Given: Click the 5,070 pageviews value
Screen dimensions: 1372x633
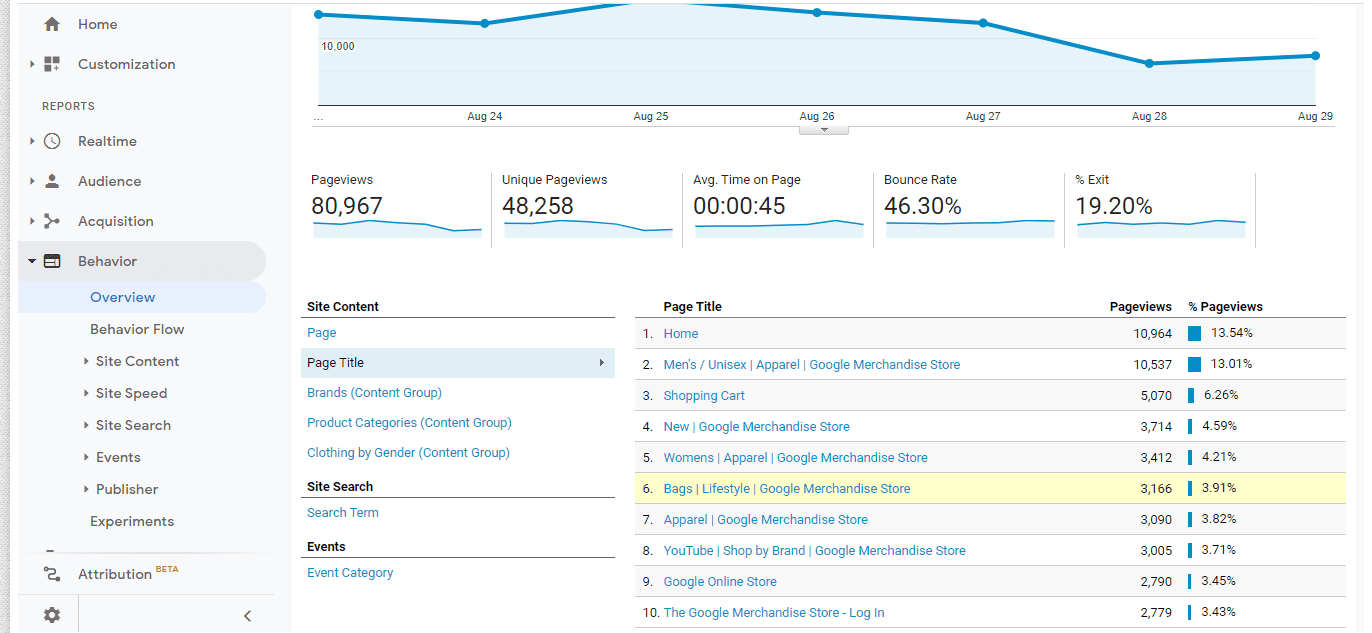Looking at the screenshot, I should (1157, 395).
